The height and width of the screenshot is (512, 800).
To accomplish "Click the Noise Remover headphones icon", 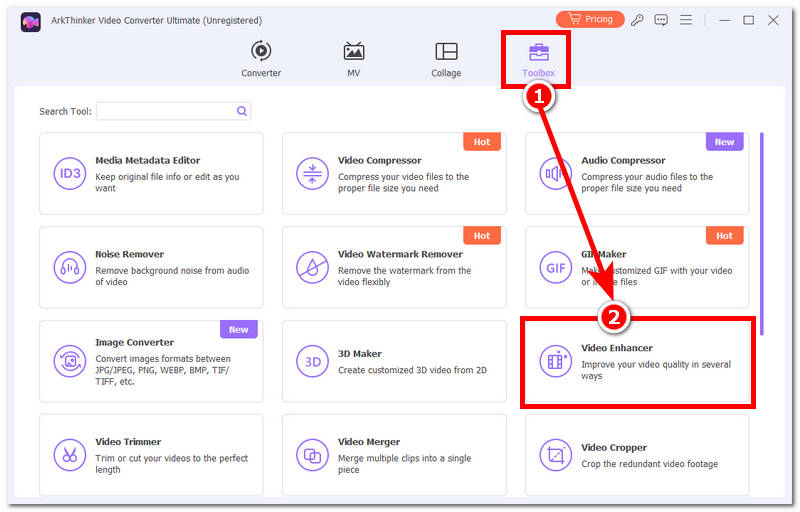I will pos(70,267).
